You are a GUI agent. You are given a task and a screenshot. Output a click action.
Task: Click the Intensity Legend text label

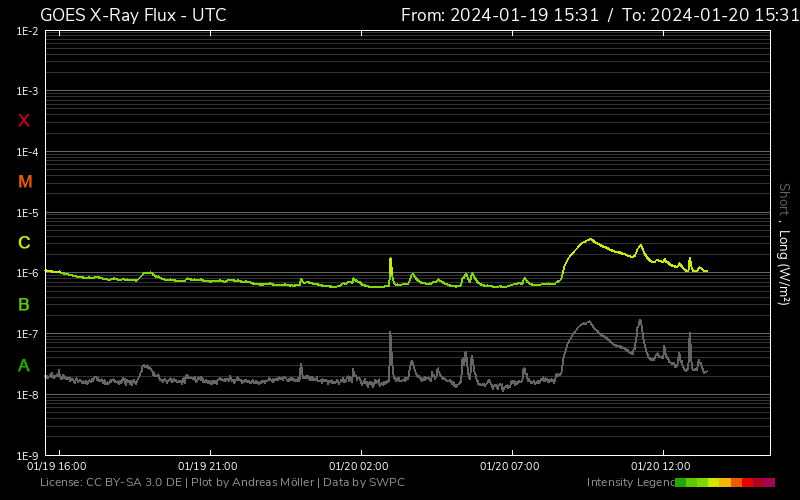pyautogui.click(x=629, y=483)
